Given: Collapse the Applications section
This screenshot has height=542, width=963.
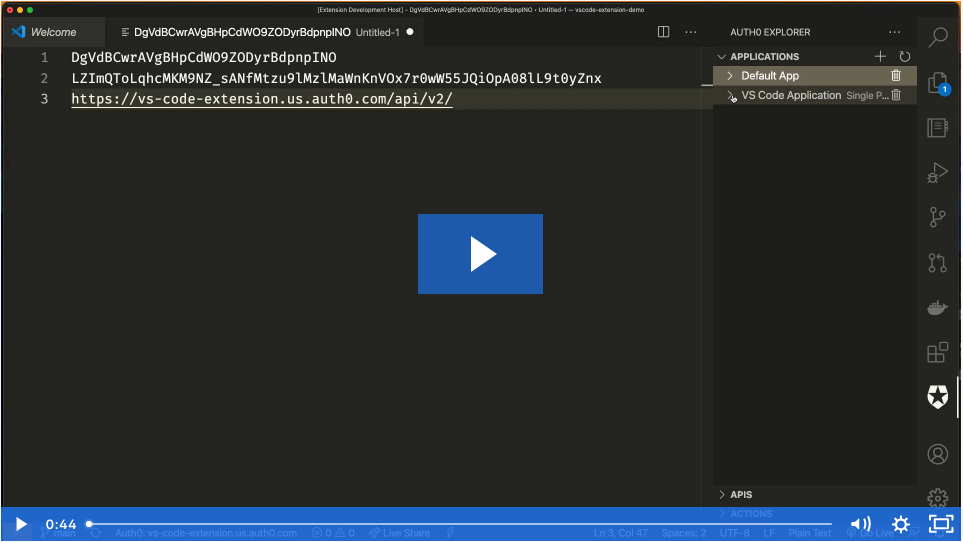Looking at the screenshot, I should point(722,56).
